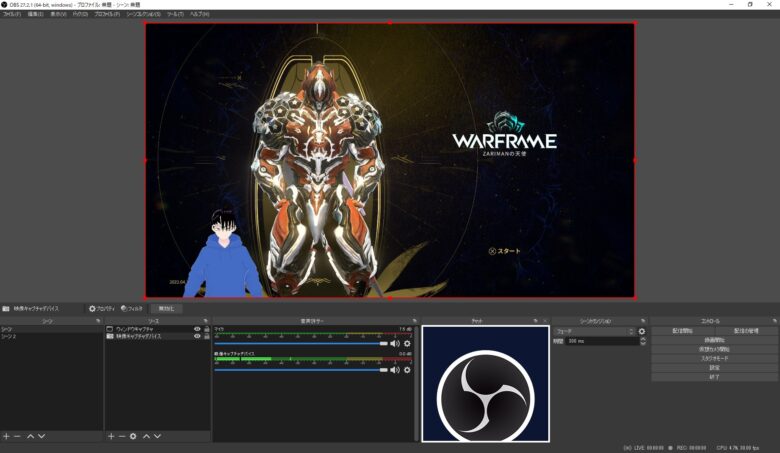Image resolution: width=780 pixels, height=453 pixels.
Task: Open the 編集 (Edit) menu
Action: pos(35,14)
